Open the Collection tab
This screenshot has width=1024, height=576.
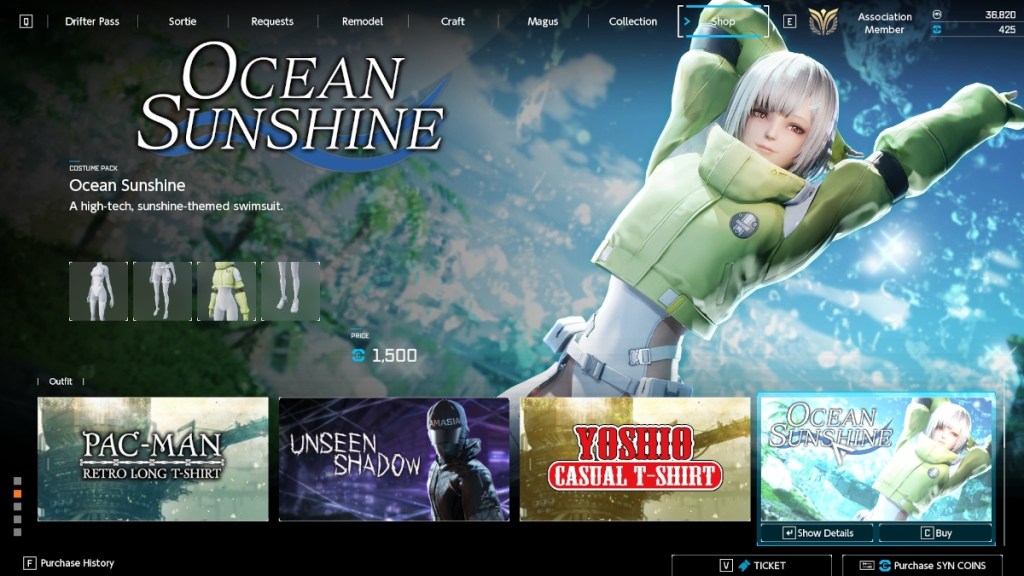(633, 22)
